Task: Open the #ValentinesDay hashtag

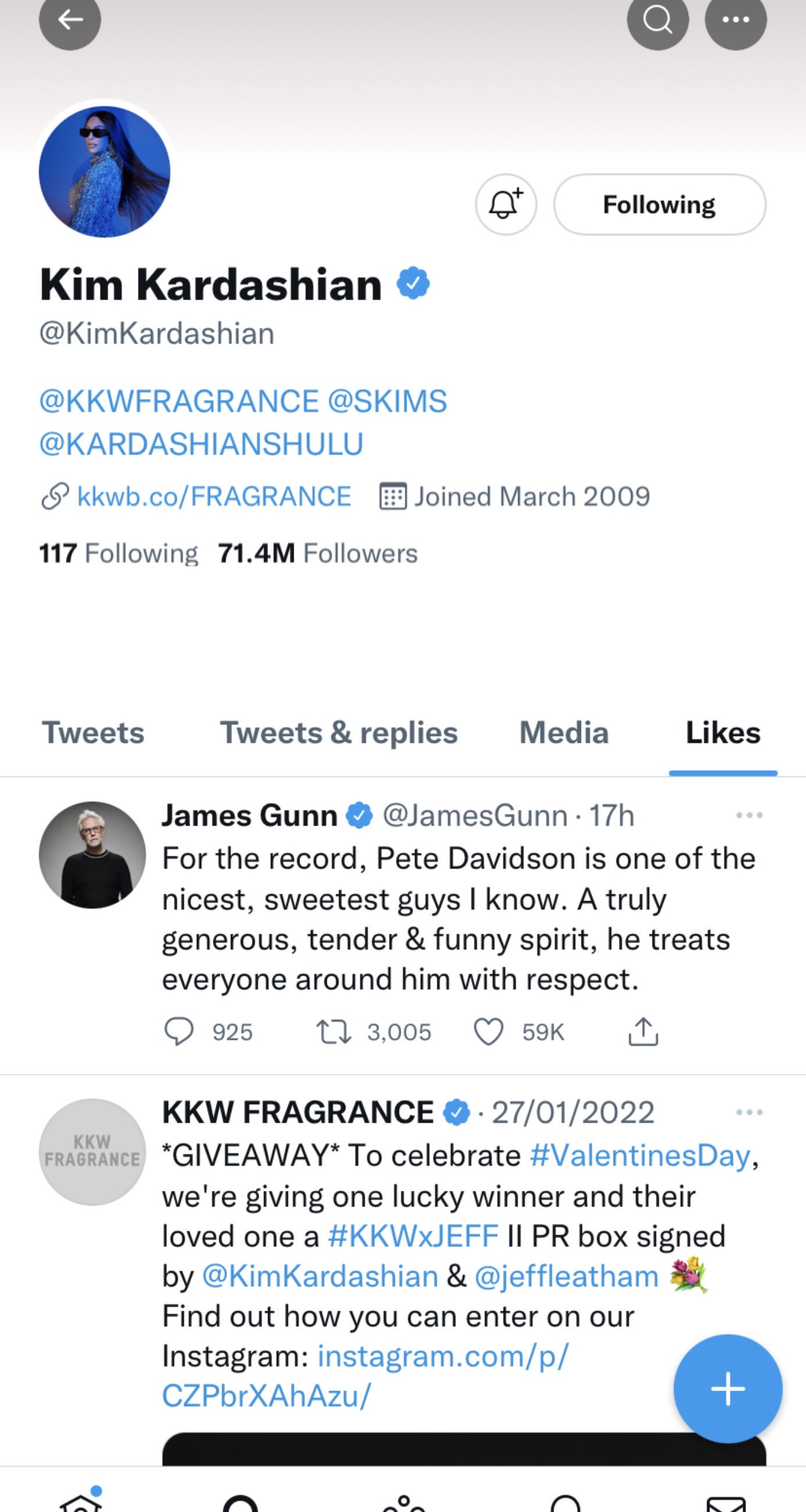Action: pos(640,1156)
